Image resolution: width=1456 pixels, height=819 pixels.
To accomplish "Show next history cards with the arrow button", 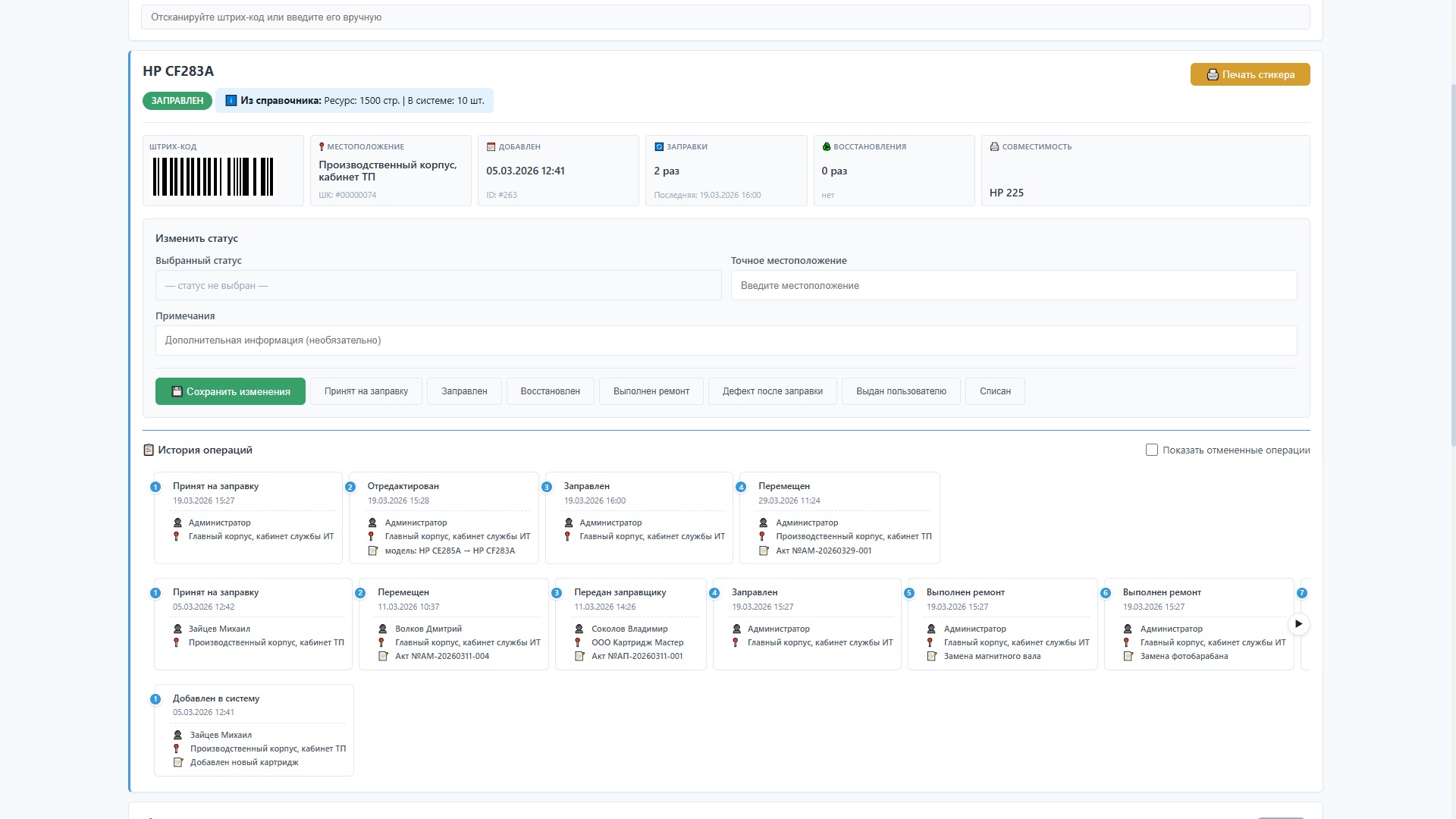I will point(1298,624).
